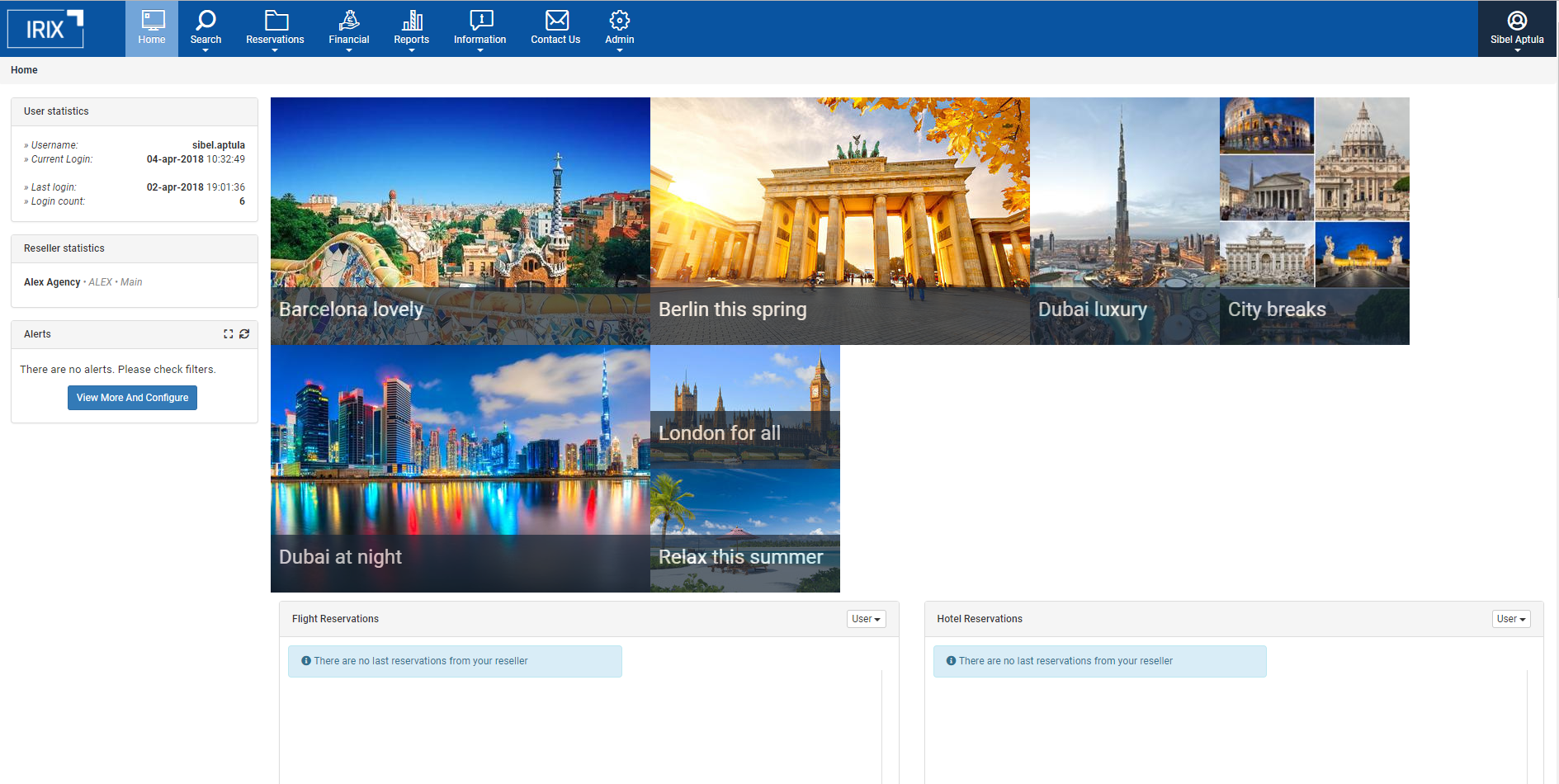Open Reports via its chart icon
The image size is (1559, 784).
[411, 21]
